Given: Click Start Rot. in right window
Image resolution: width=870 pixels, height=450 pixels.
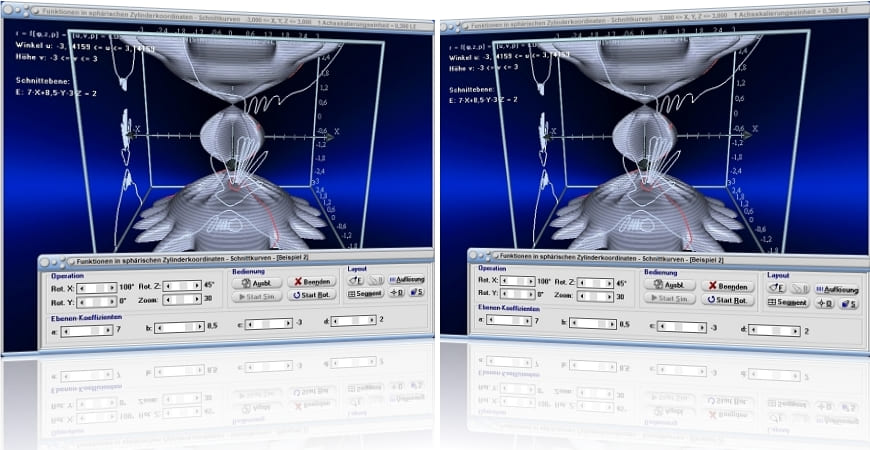Looking at the screenshot, I should pos(727,299).
